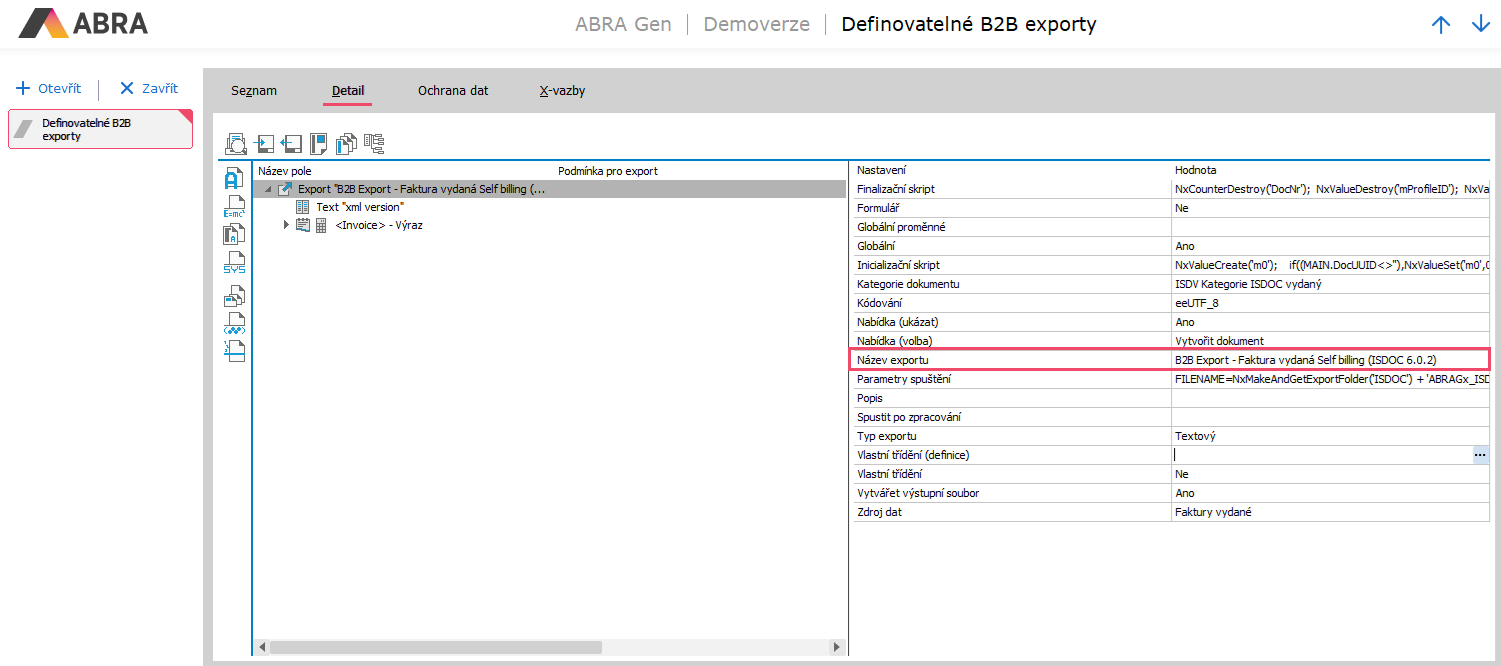Click the Nastavení column header
1501x666 pixels.
tap(882, 170)
